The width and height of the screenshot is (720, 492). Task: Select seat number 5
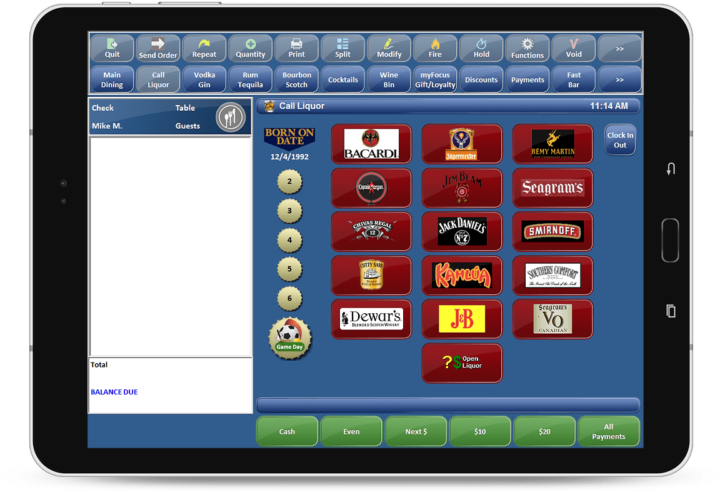tap(289, 269)
